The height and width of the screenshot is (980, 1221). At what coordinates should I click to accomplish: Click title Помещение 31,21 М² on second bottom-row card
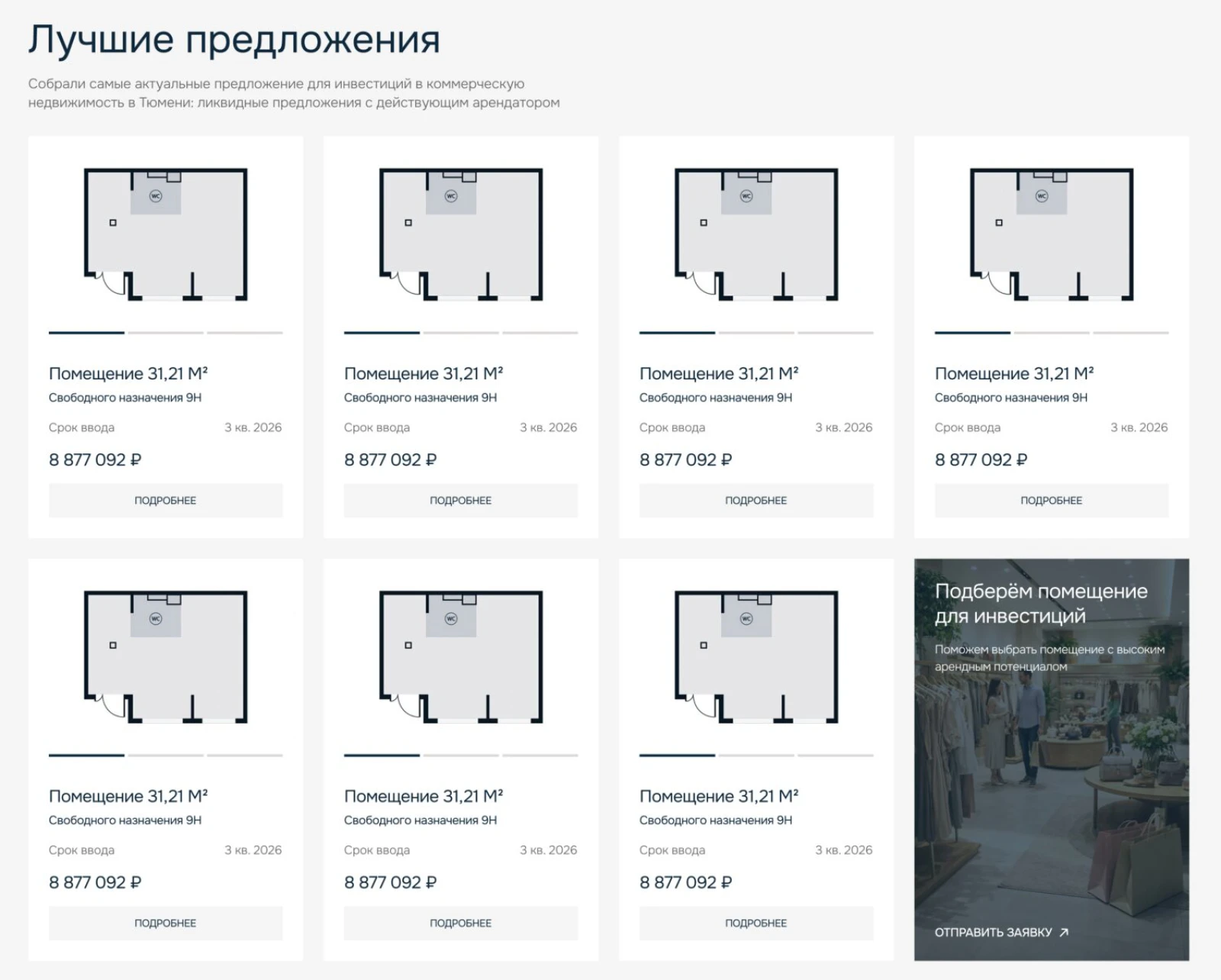pos(424,796)
